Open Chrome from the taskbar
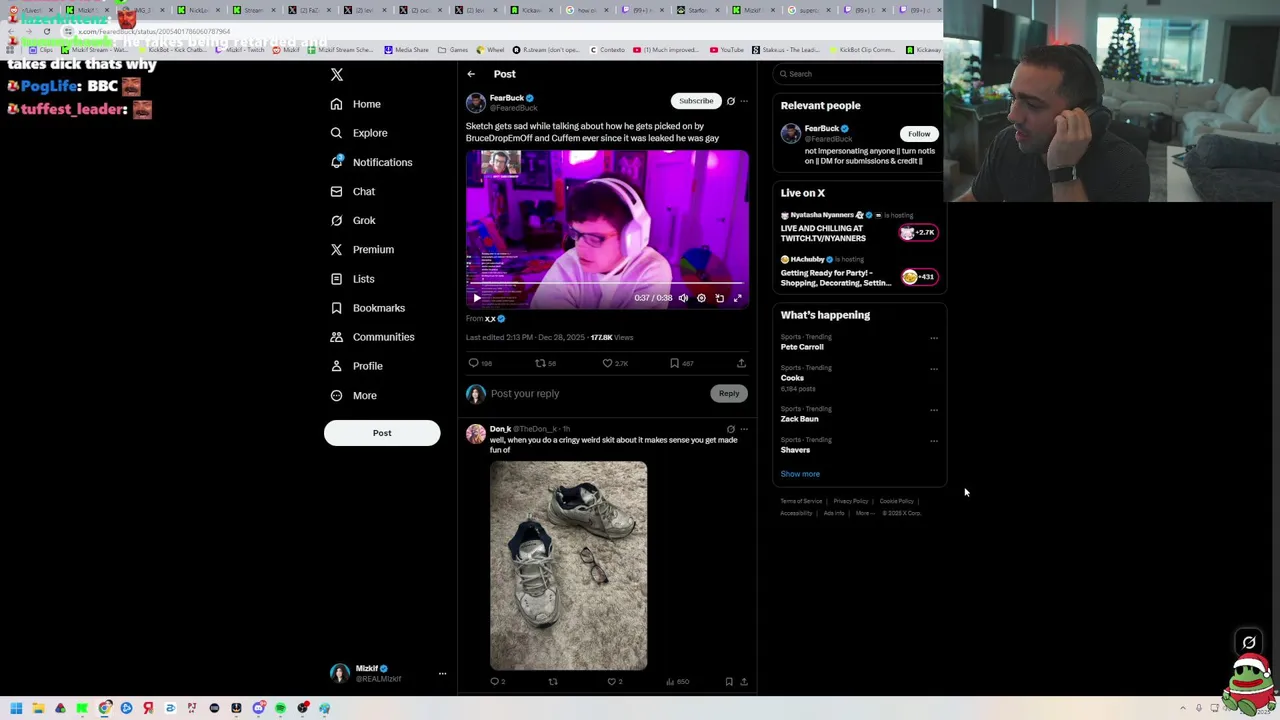 pos(104,708)
